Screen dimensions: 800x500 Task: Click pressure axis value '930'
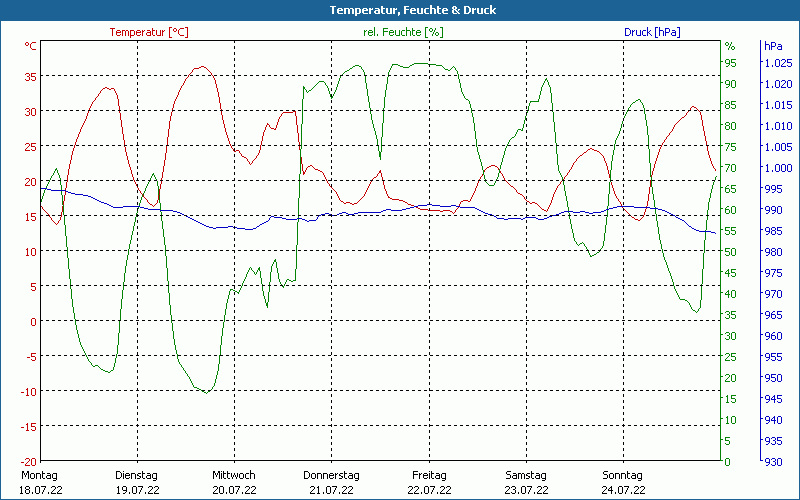click(773, 462)
